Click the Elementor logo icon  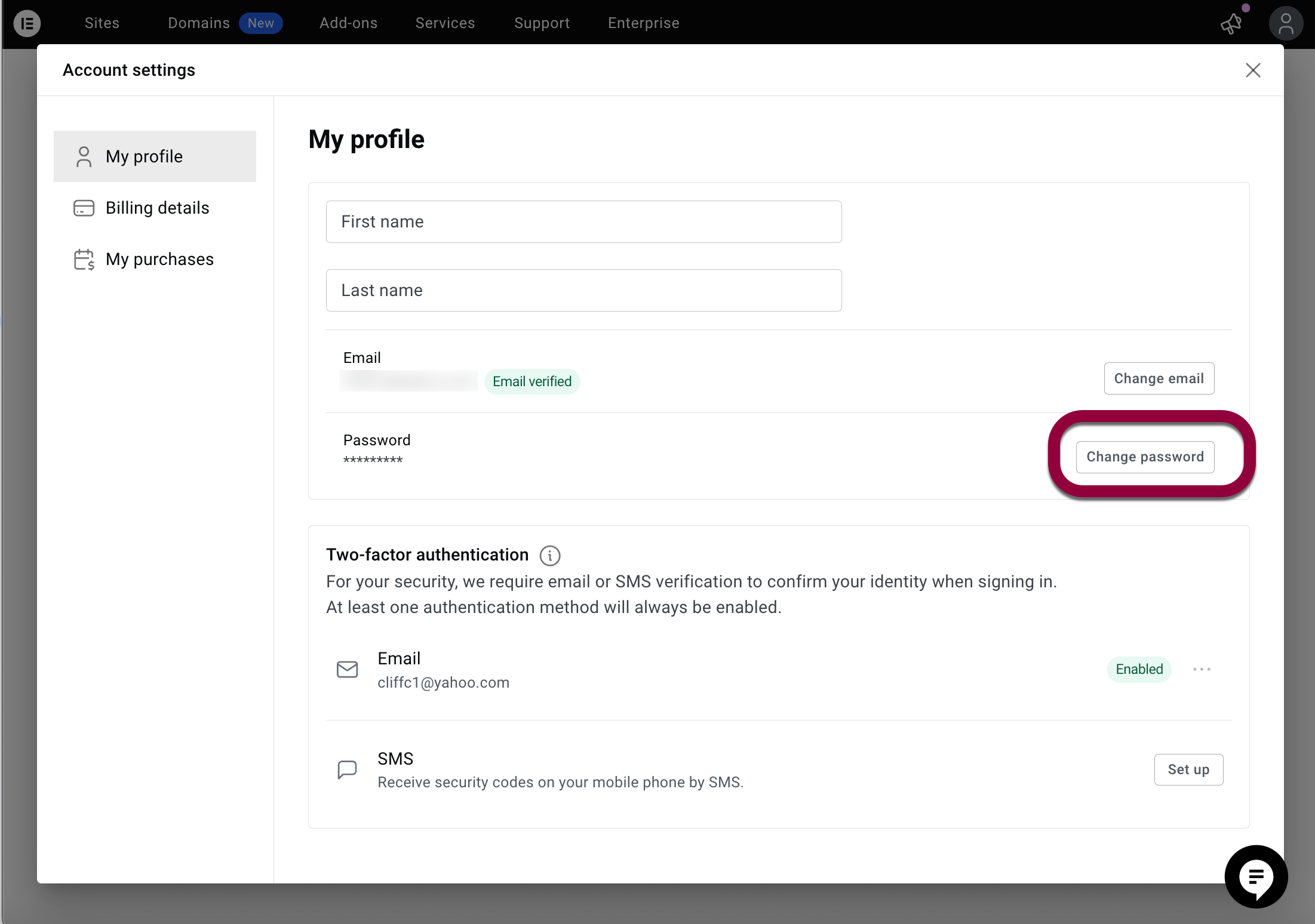[27, 23]
